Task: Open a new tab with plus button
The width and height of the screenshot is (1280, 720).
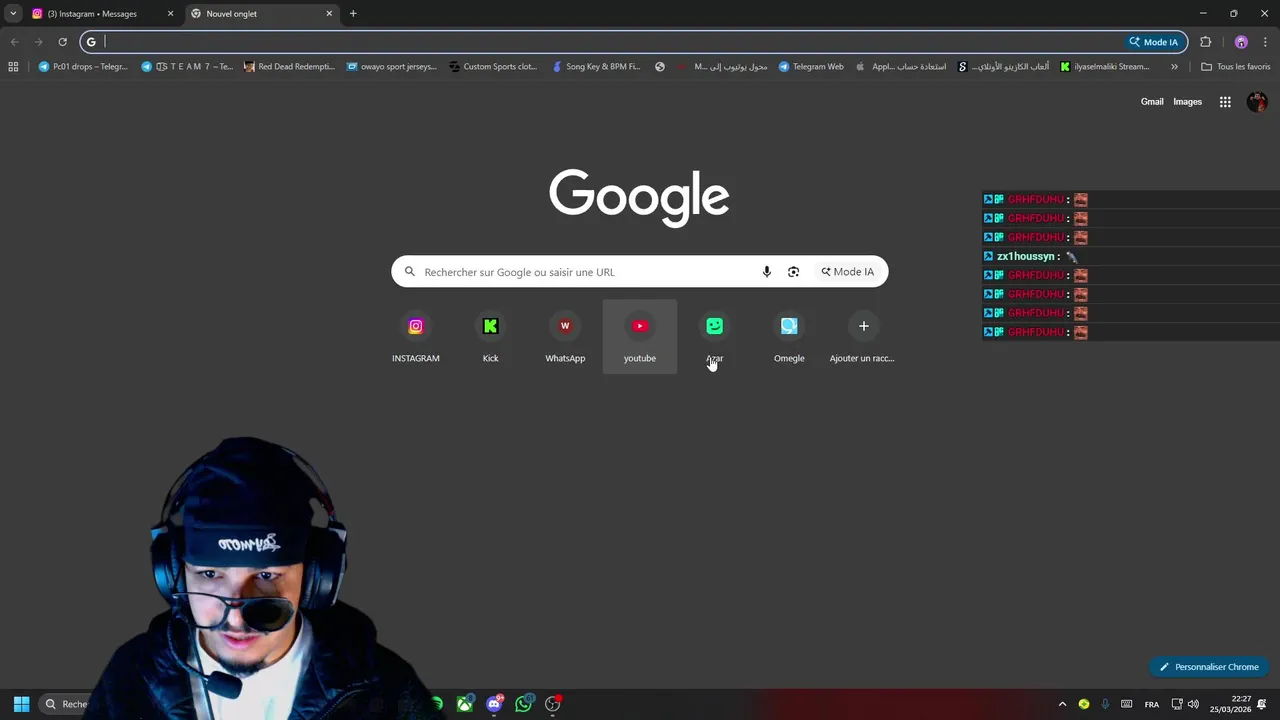Action: (353, 14)
